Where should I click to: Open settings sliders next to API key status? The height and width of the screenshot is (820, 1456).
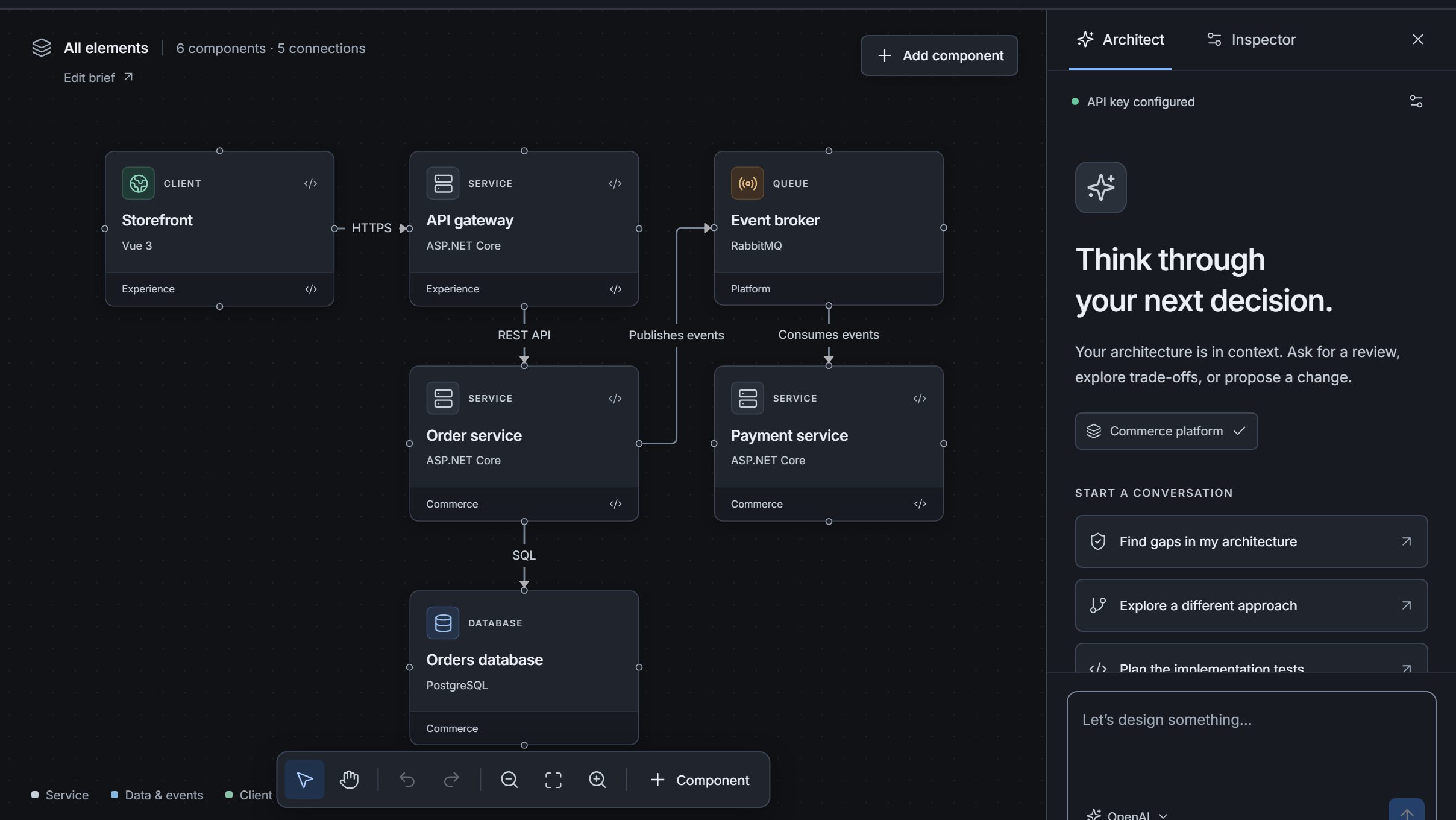click(1416, 101)
